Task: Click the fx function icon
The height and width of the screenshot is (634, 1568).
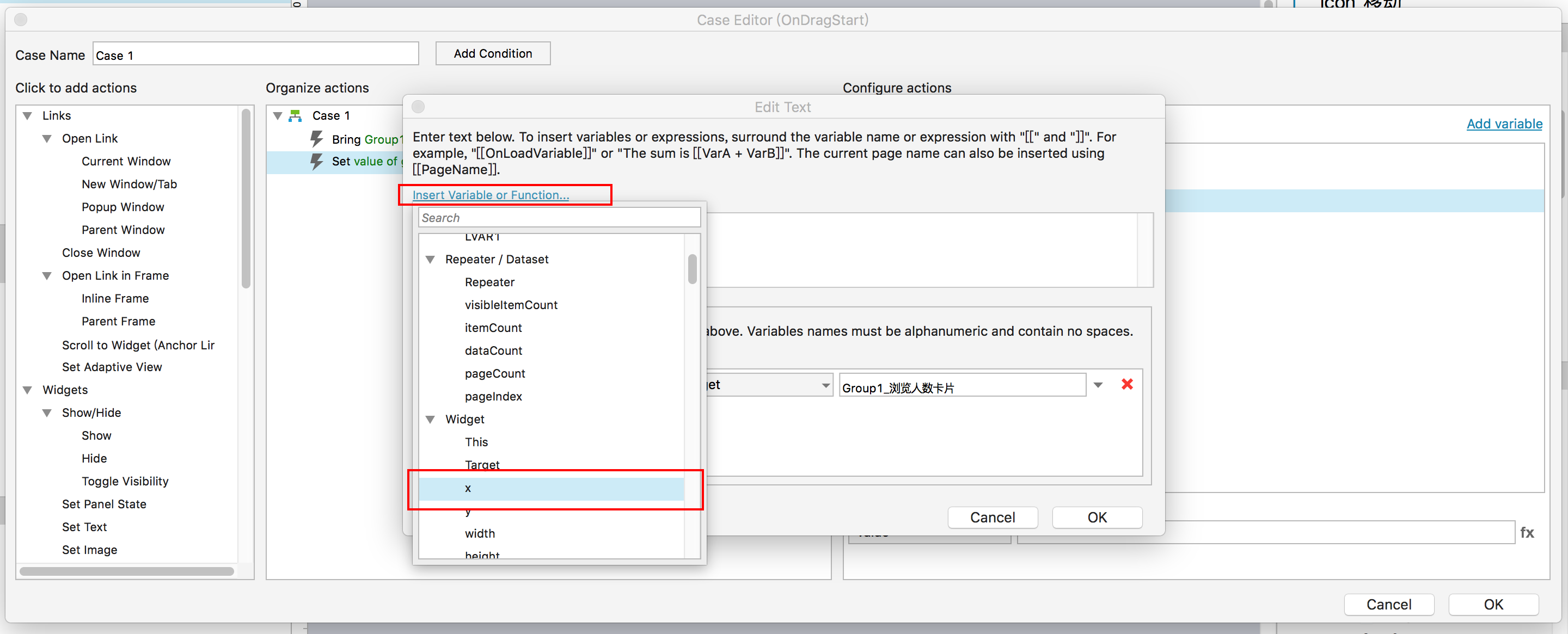Action: pos(1527,532)
